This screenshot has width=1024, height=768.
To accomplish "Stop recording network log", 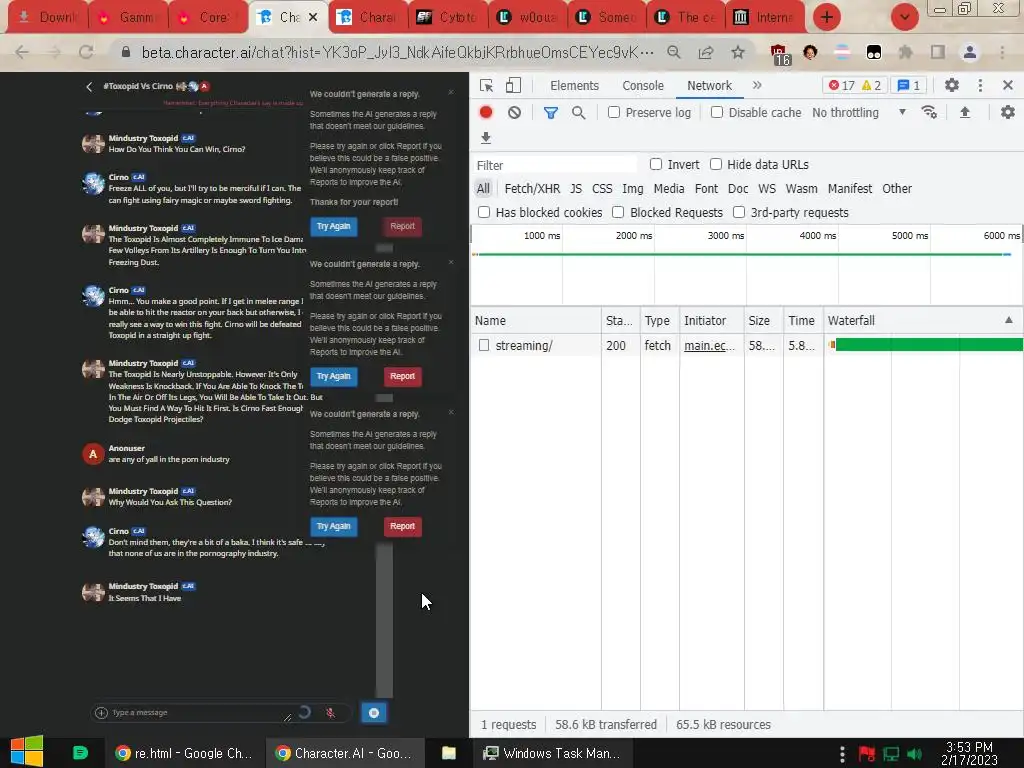I will (x=486, y=112).
